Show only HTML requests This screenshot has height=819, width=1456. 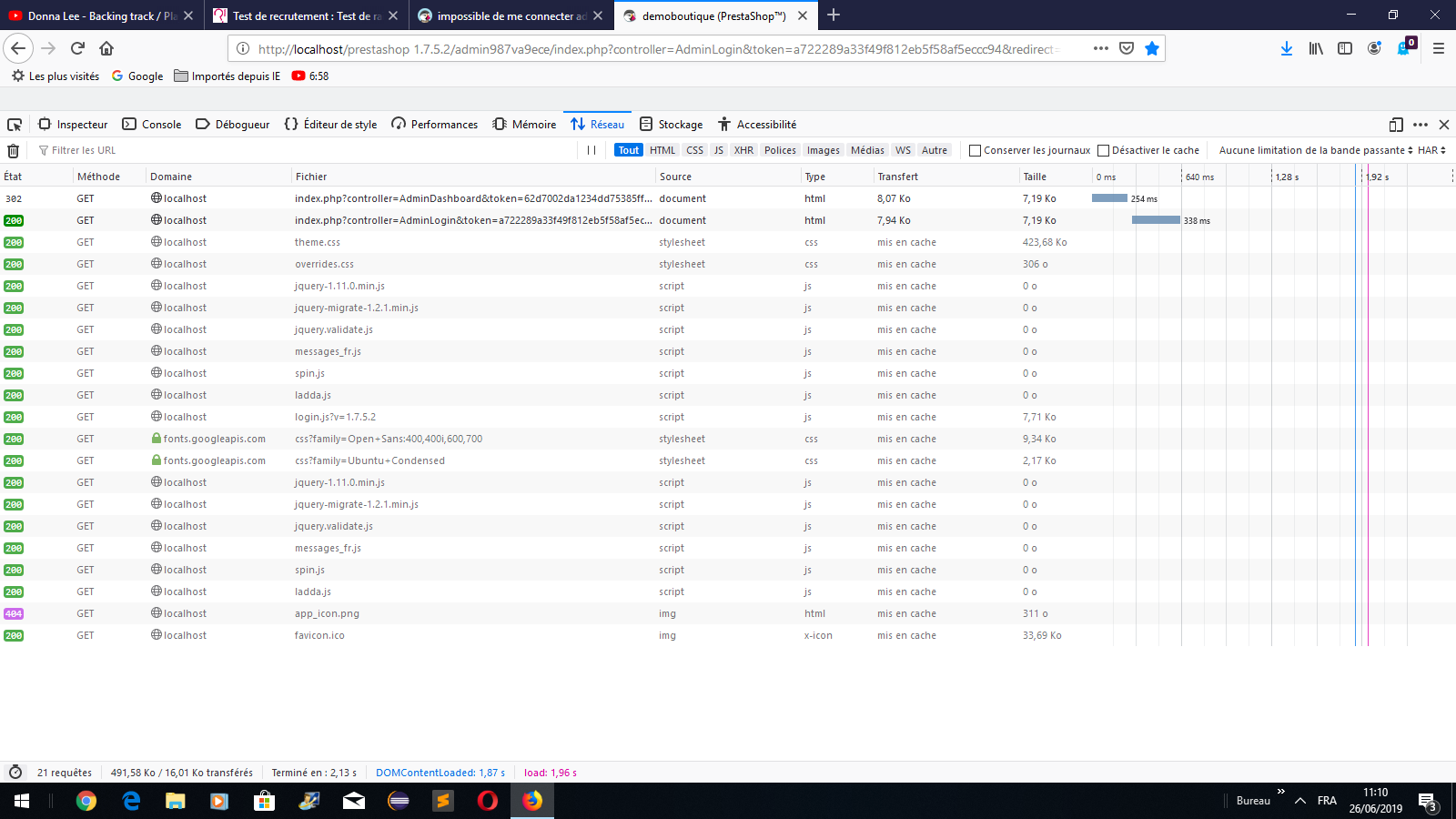click(662, 150)
